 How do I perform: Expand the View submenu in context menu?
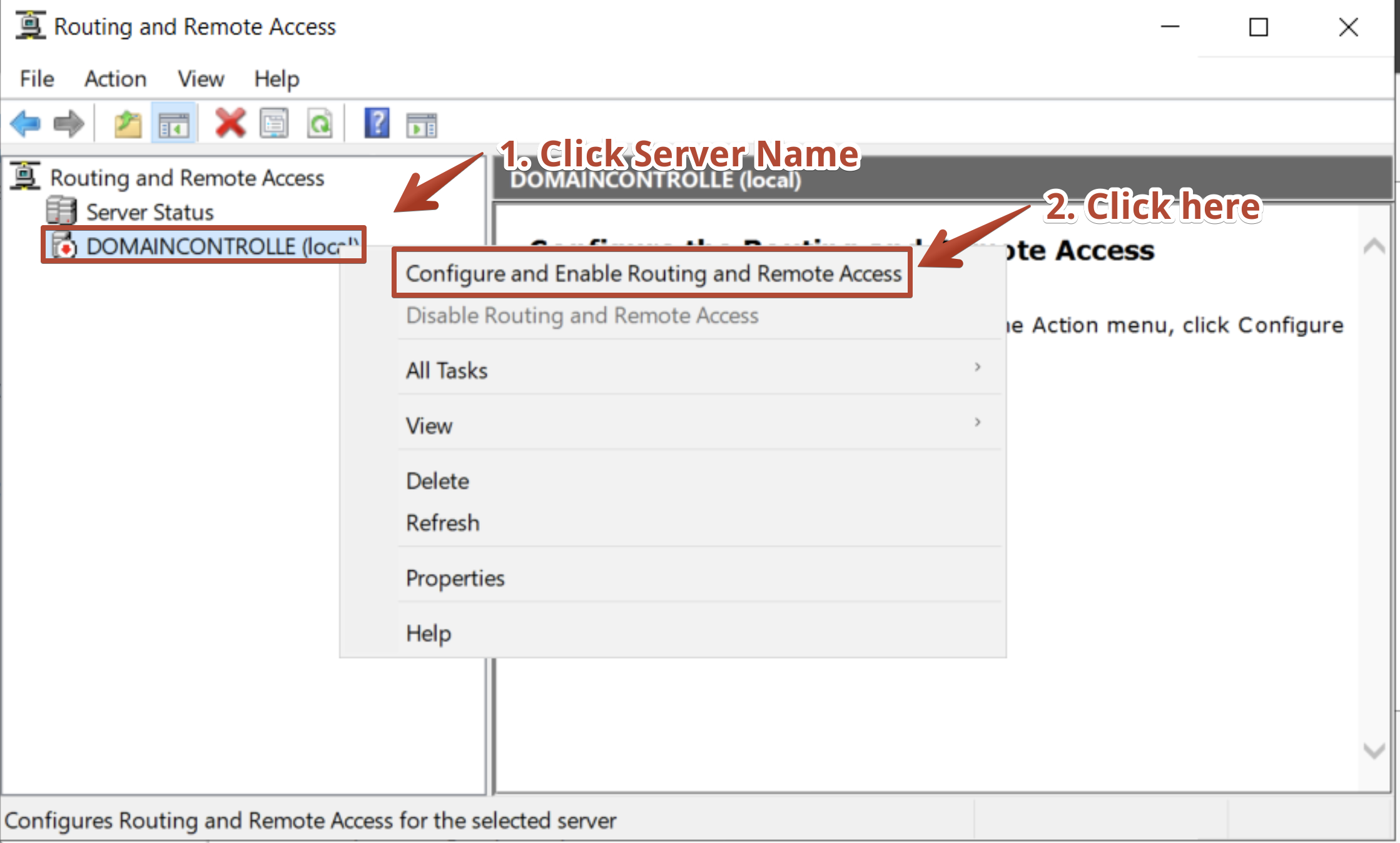[x=429, y=426]
